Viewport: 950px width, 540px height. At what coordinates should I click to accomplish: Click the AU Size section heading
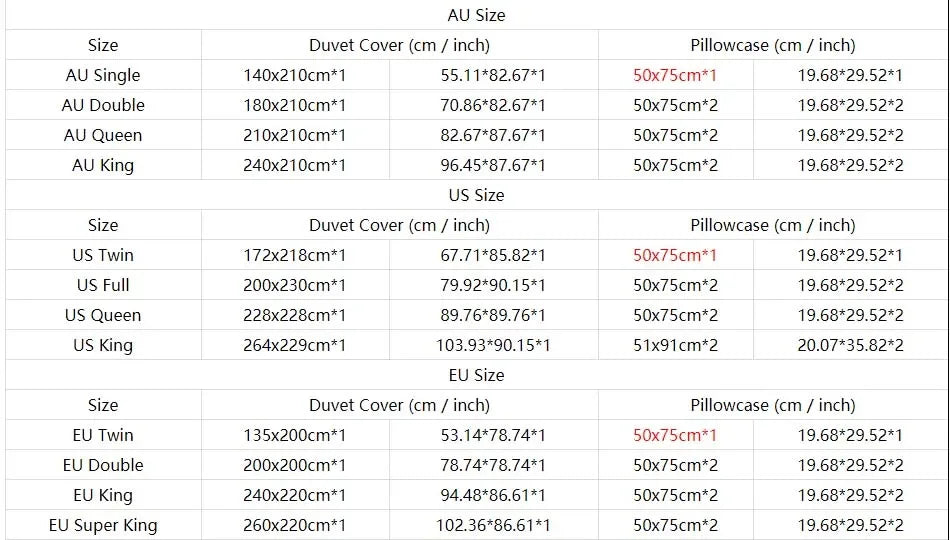point(475,15)
